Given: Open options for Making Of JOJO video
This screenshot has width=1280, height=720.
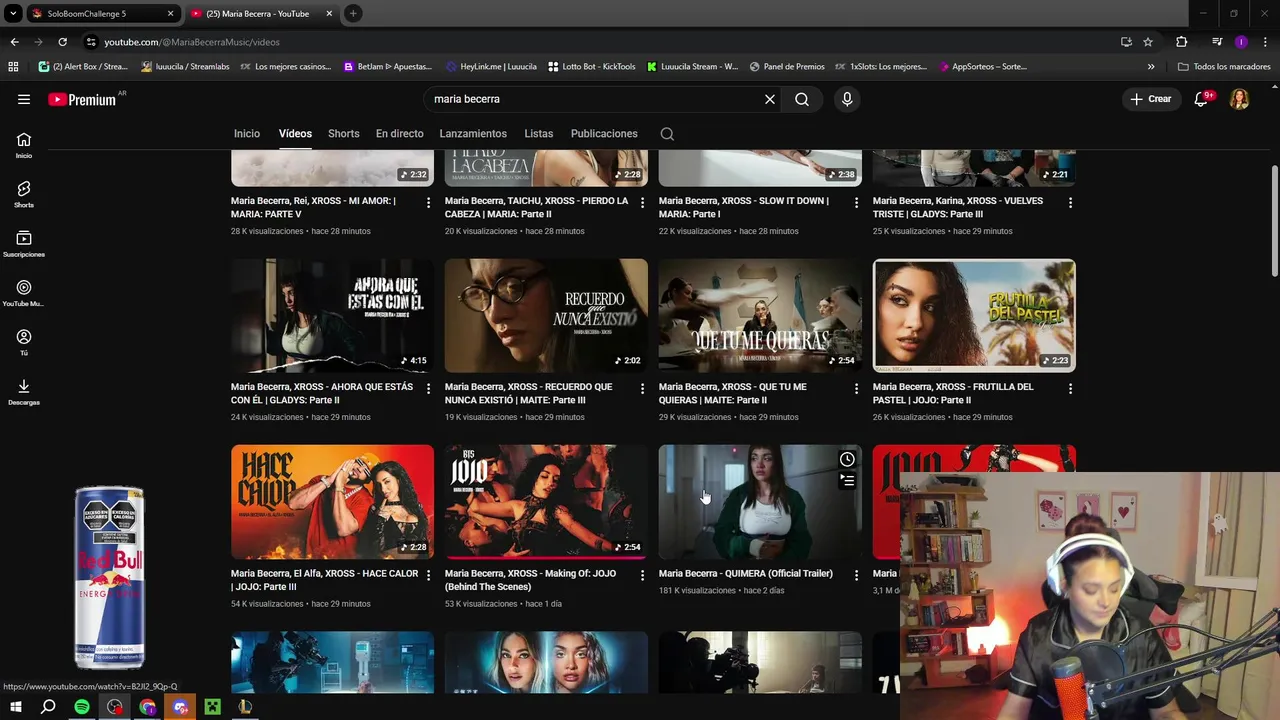Looking at the screenshot, I should click(x=642, y=575).
